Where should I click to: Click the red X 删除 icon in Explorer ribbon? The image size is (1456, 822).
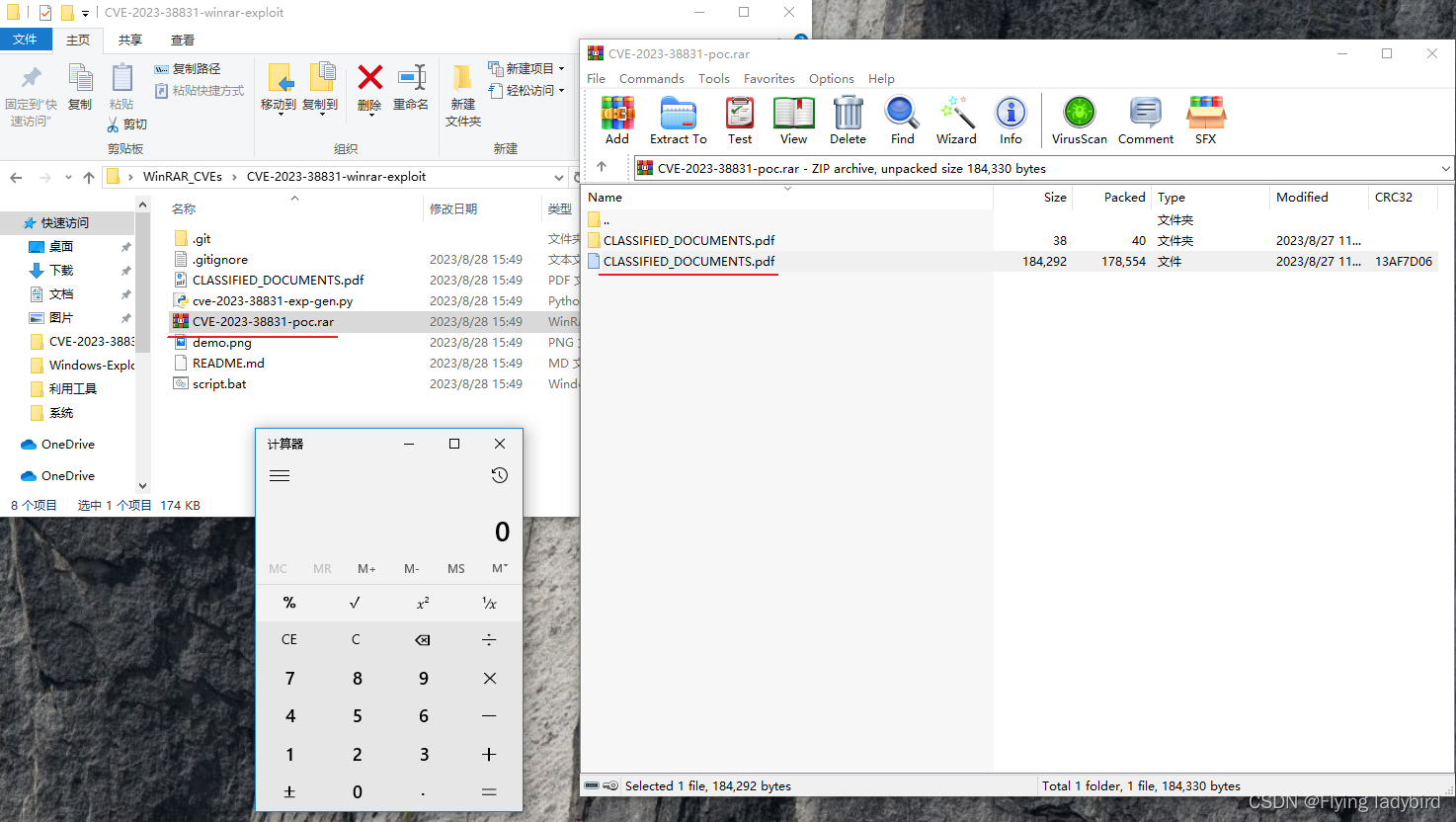tap(370, 77)
